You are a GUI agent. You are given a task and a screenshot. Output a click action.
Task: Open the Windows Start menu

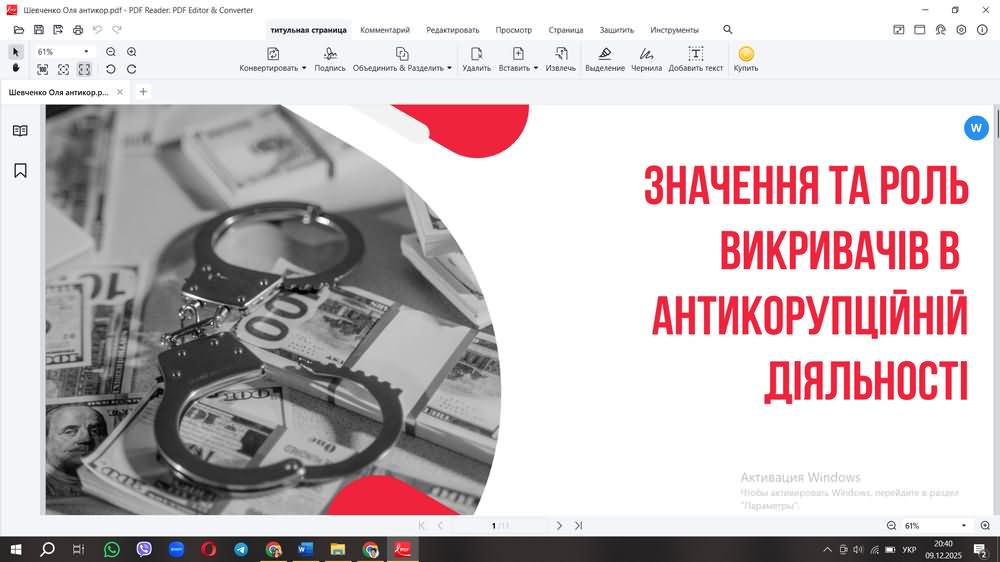pos(15,549)
